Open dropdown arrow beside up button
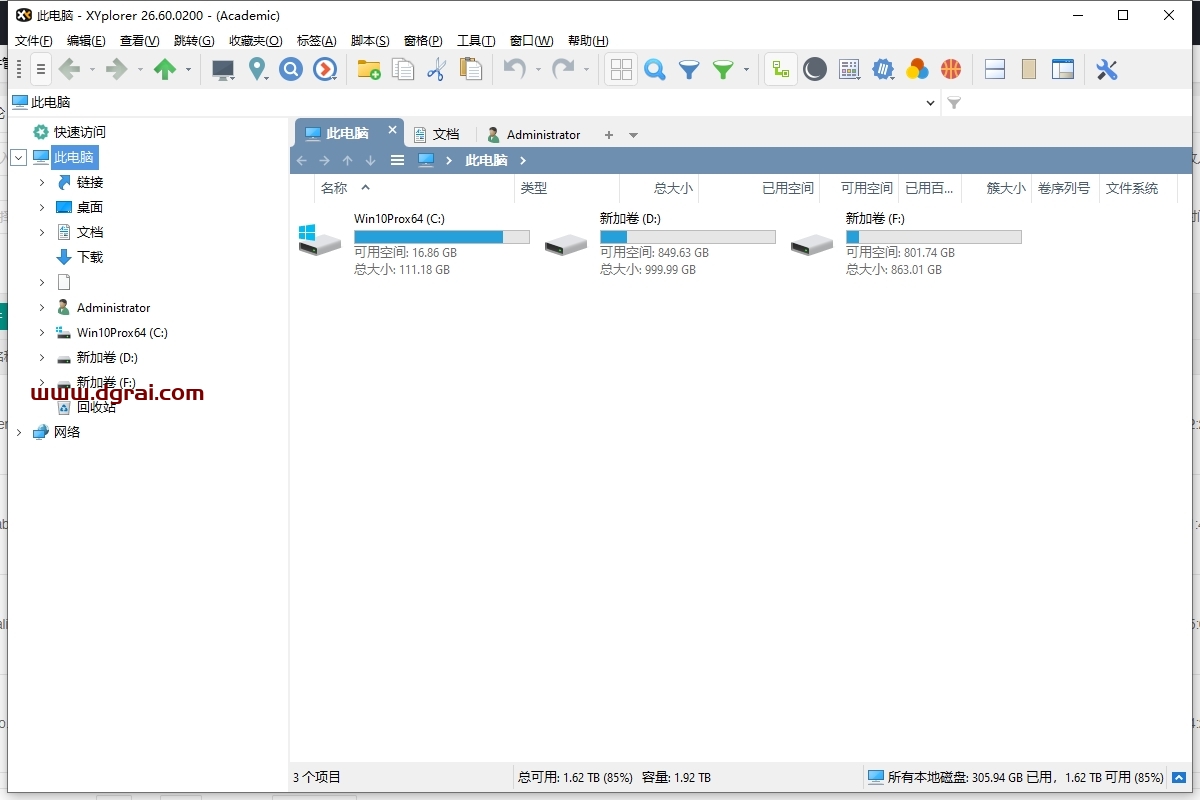 click(x=188, y=70)
